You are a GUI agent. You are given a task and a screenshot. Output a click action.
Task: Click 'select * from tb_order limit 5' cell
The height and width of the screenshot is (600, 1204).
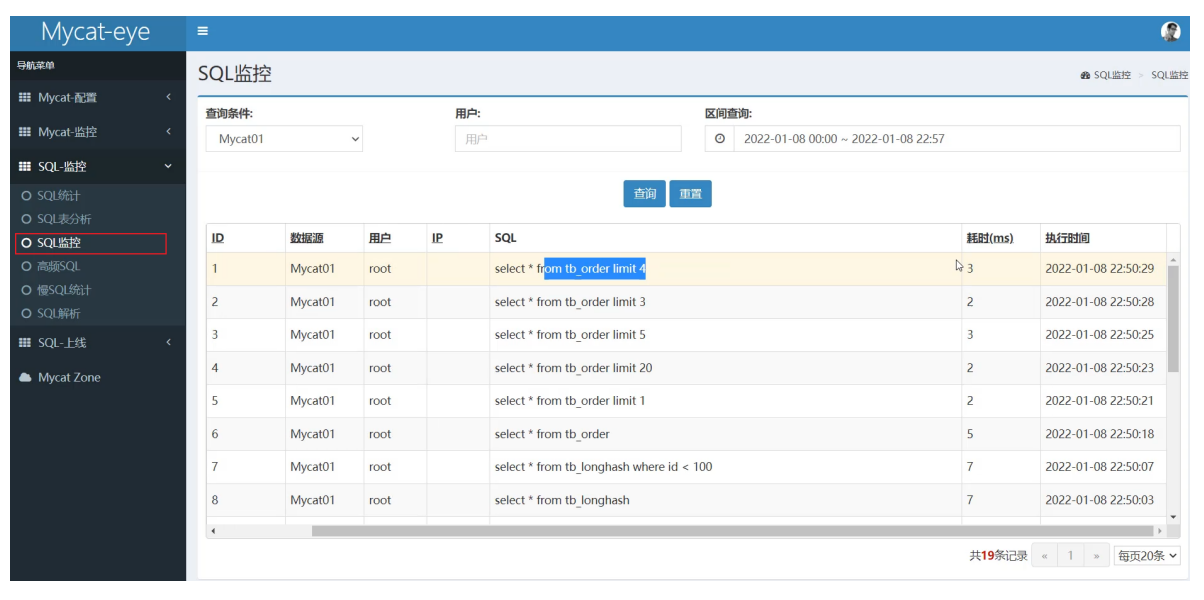tap(725, 335)
